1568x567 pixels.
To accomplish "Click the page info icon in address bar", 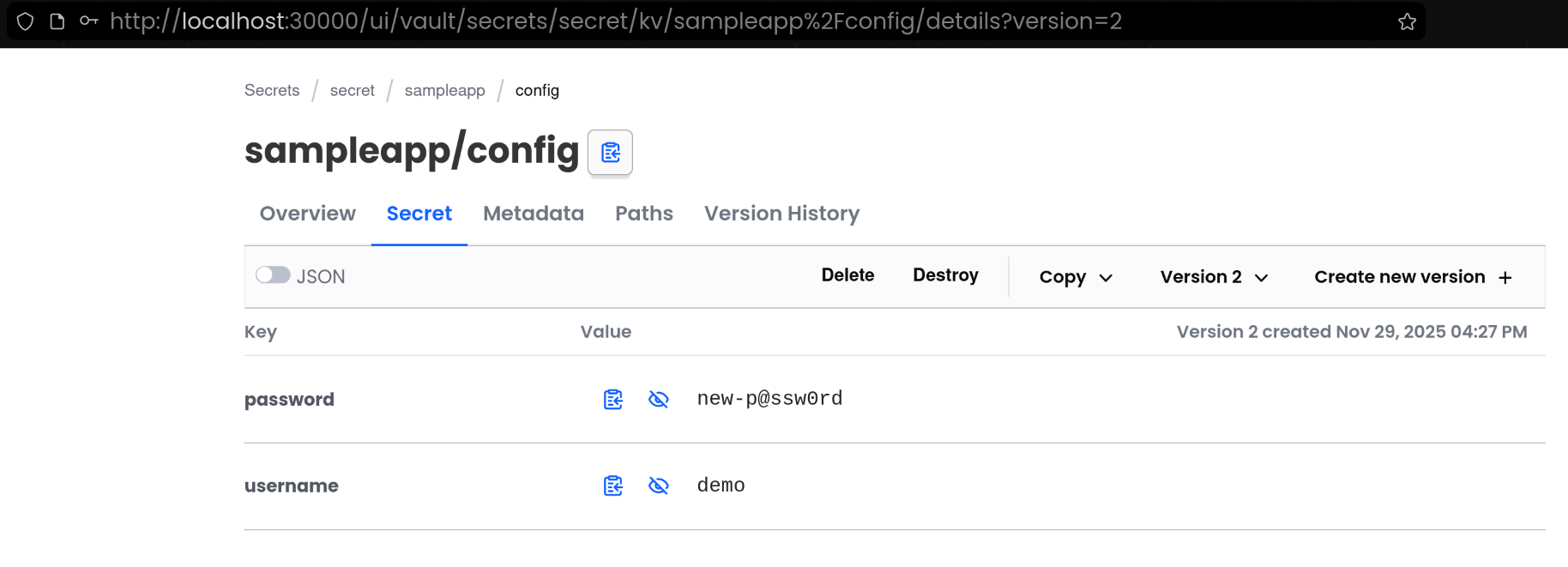I will click(x=57, y=21).
